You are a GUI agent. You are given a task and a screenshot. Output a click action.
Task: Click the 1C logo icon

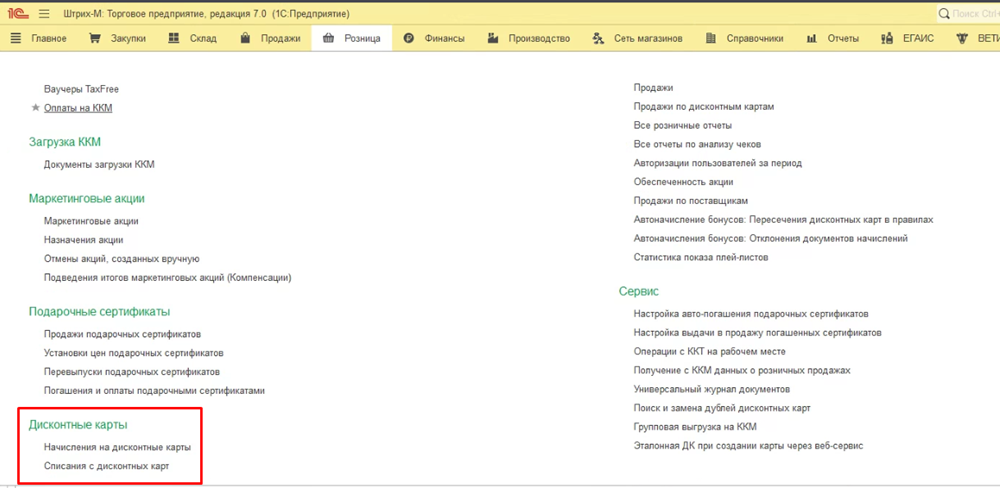[x=17, y=13]
